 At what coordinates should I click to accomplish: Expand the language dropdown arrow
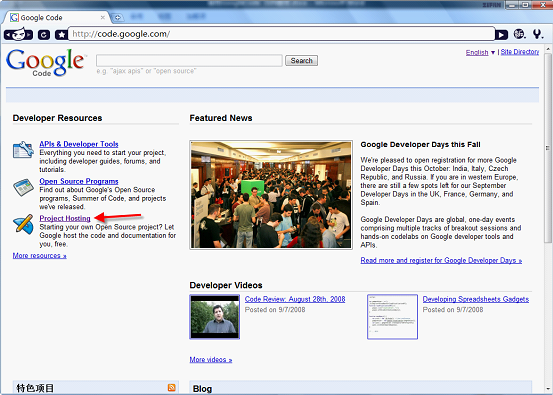click(493, 53)
